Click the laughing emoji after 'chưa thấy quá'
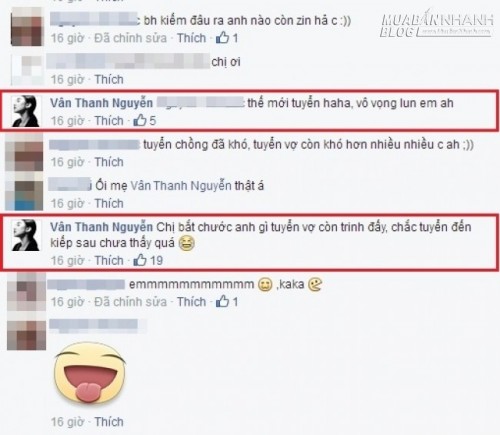Viewport: 500px width, 435px height. [x=187, y=243]
